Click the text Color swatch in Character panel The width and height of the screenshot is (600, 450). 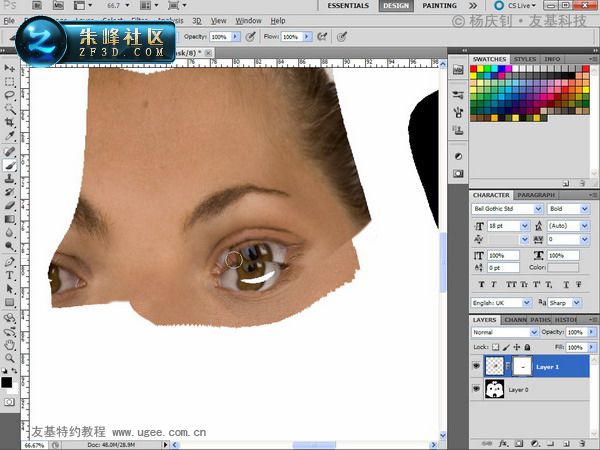point(563,267)
